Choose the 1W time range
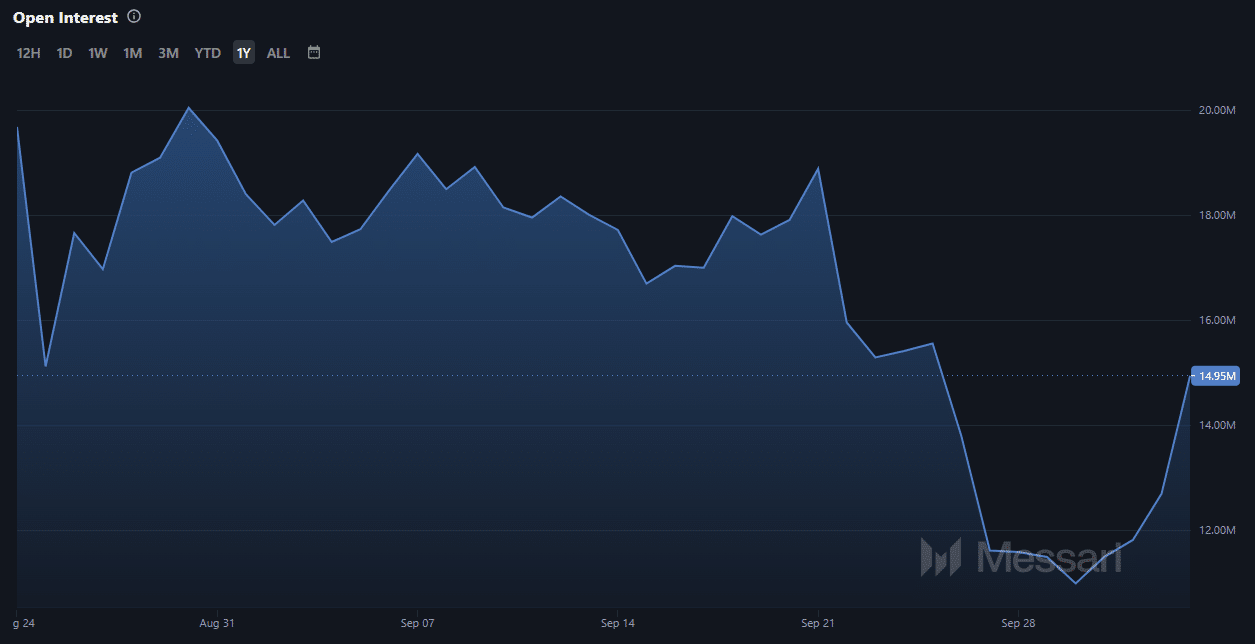Image resolution: width=1255 pixels, height=644 pixels. pos(98,53)
